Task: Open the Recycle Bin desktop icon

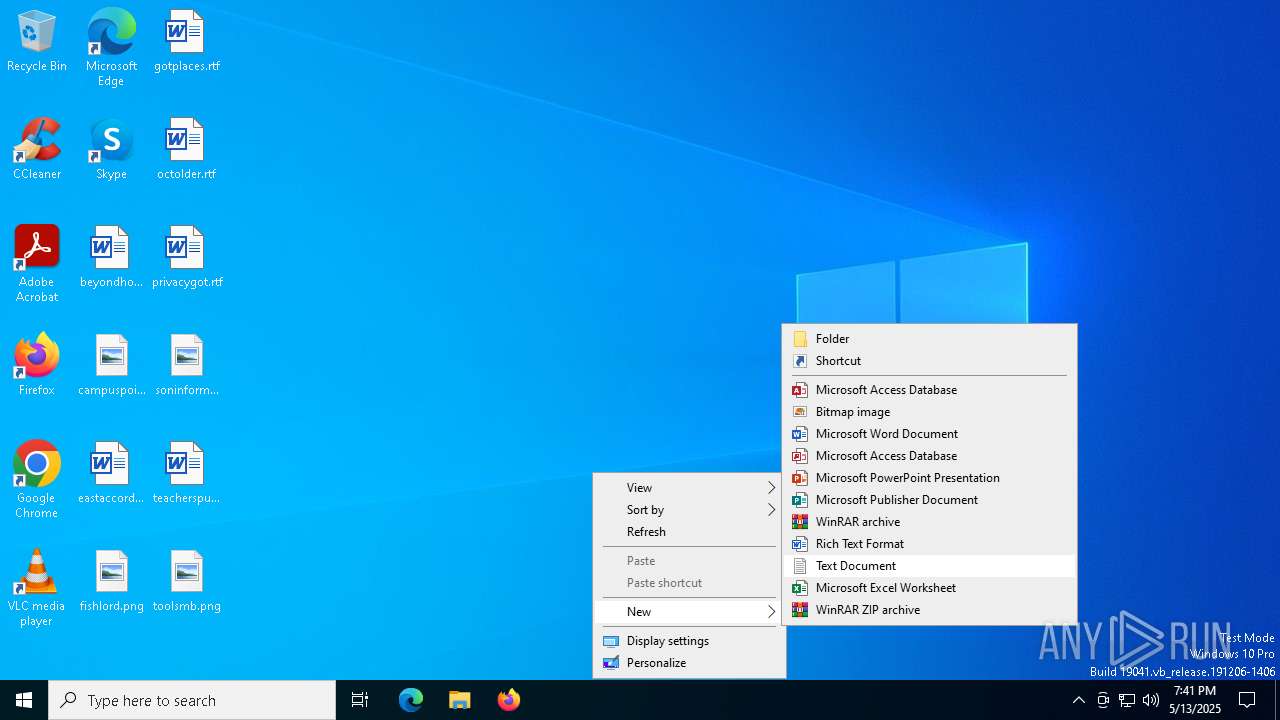Action: point(37,42)
